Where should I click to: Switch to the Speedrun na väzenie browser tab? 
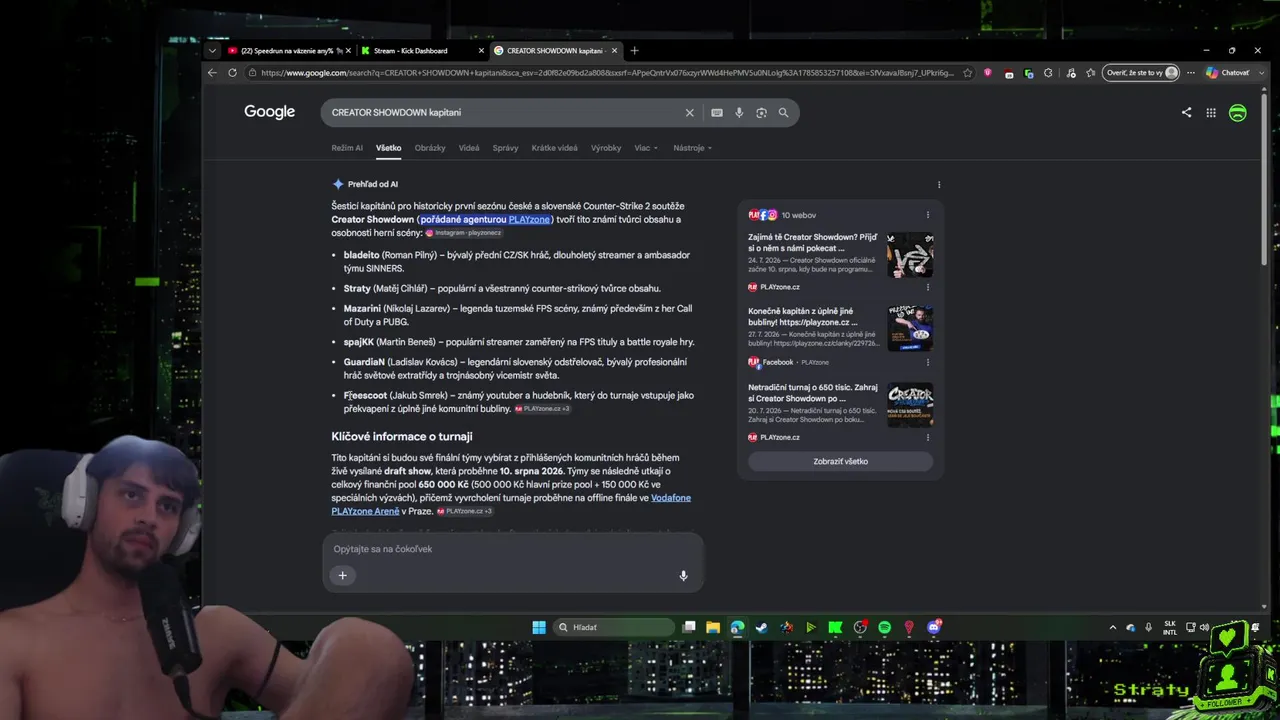click(287, 50)
